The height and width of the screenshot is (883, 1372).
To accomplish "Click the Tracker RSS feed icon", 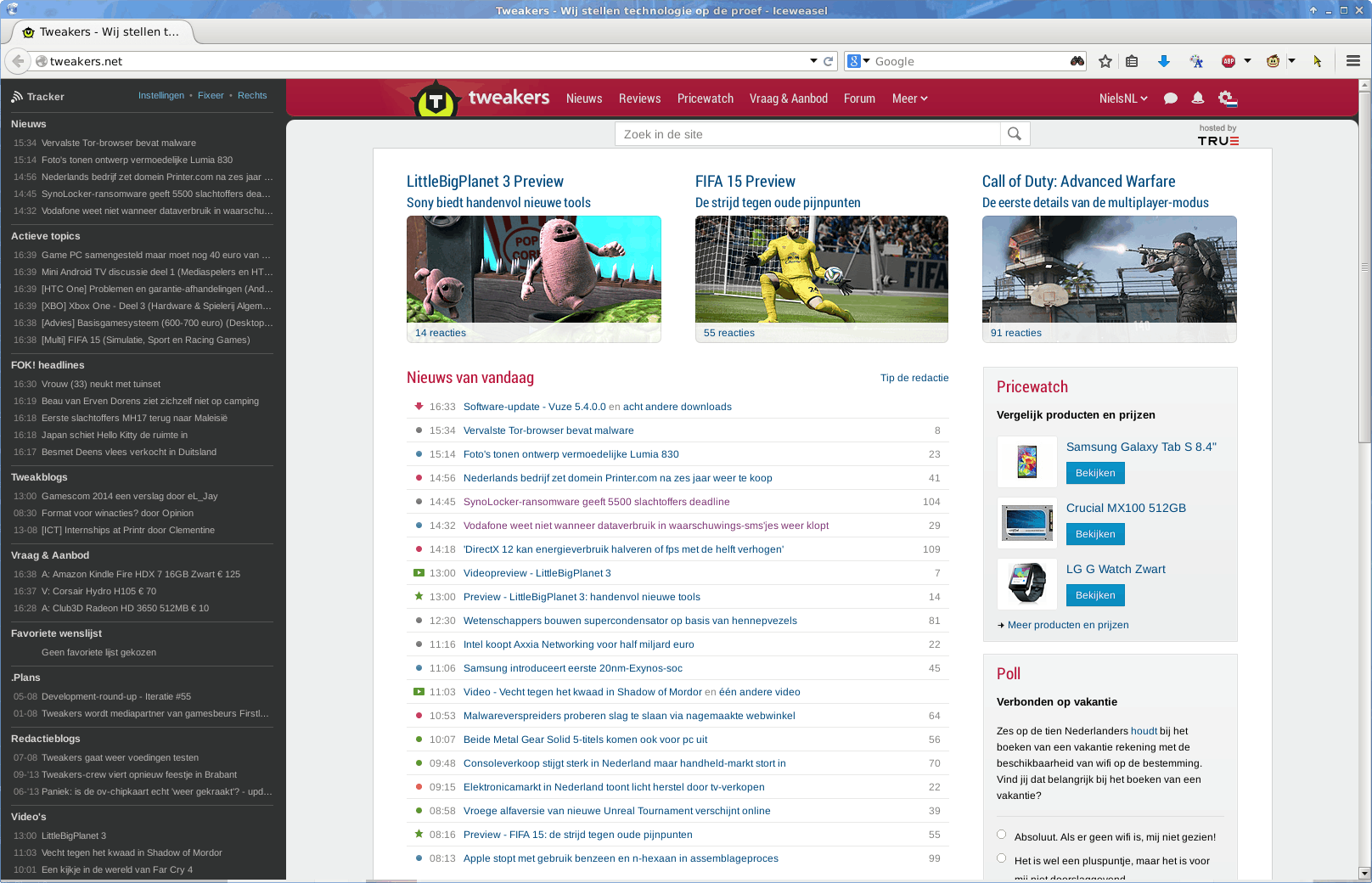I will (17, 97).
